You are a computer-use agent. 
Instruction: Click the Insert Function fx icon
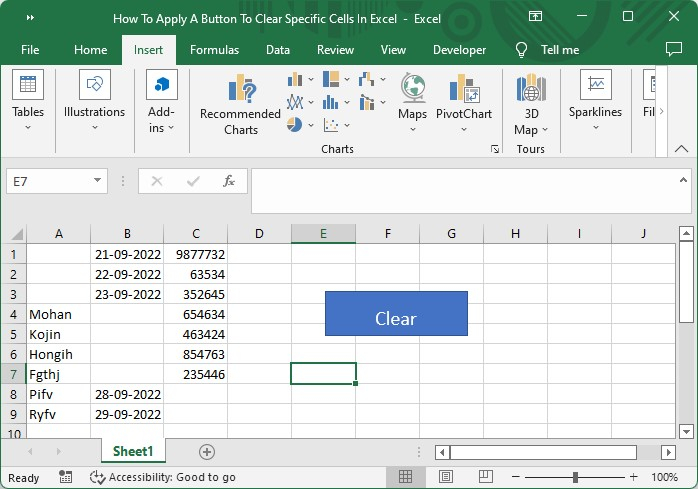point(228,181)
